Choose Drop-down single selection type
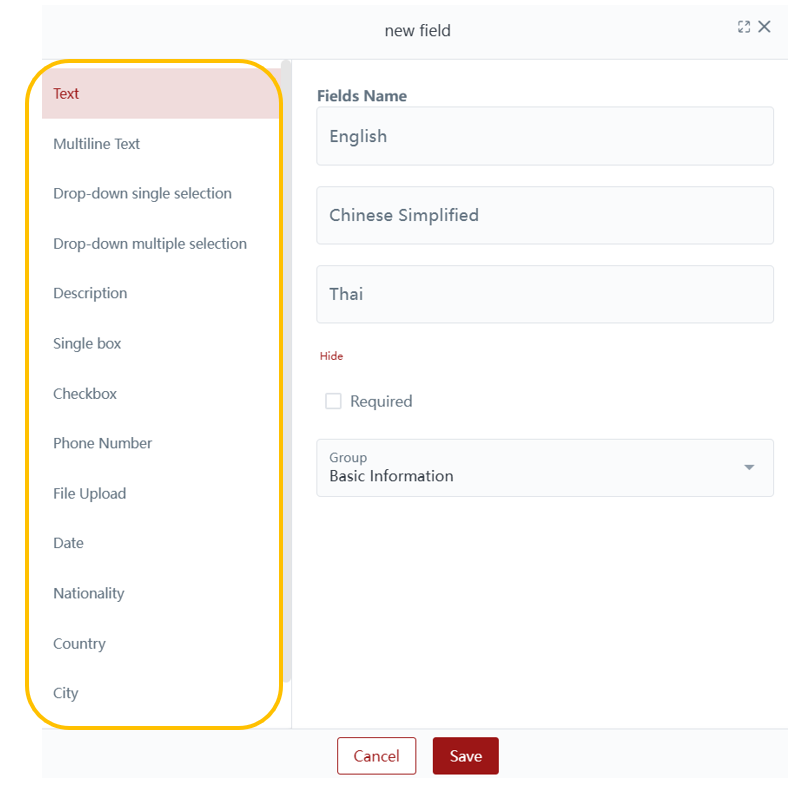799x790 pixels. (x=142, y=194)
